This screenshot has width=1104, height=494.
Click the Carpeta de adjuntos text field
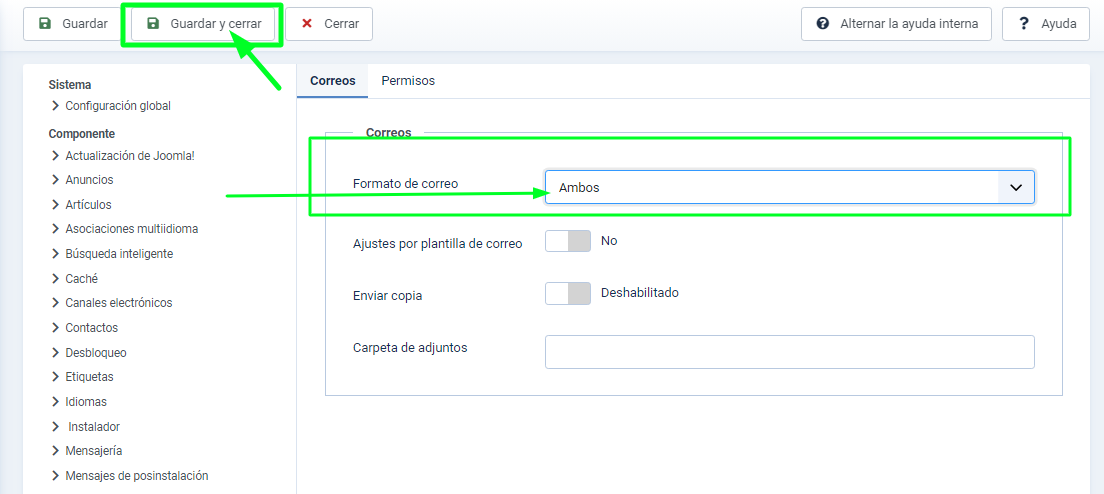tap(789, 352)
